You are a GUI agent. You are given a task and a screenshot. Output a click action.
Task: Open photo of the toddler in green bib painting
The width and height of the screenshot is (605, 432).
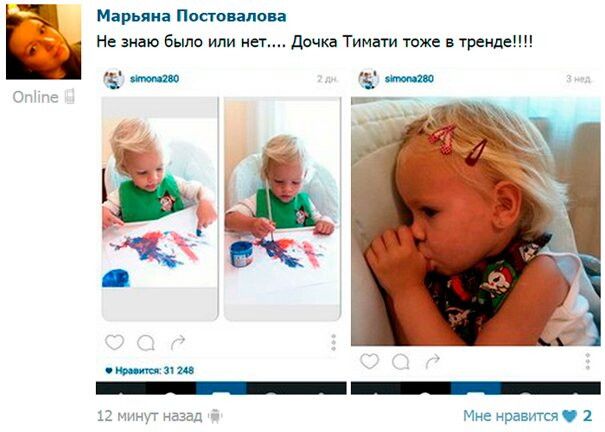[221, 209]
